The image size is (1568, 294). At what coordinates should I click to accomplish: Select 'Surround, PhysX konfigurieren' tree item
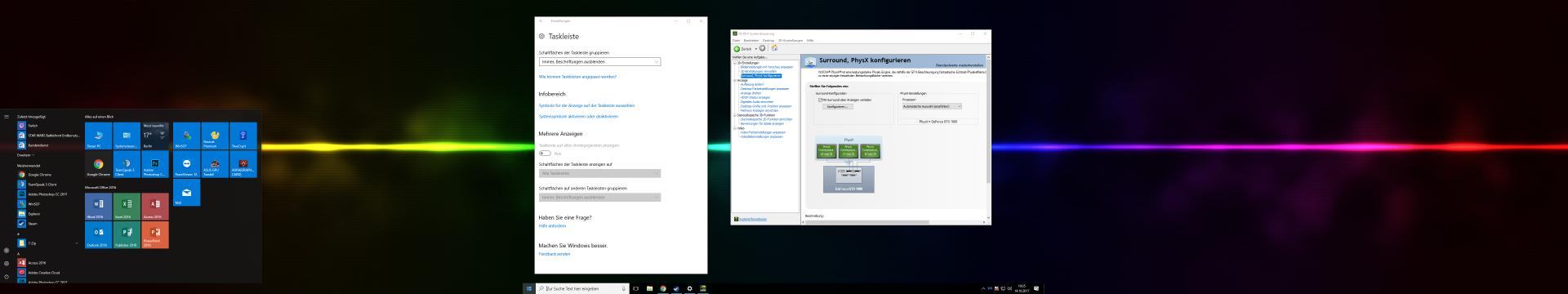pos(761,76)
